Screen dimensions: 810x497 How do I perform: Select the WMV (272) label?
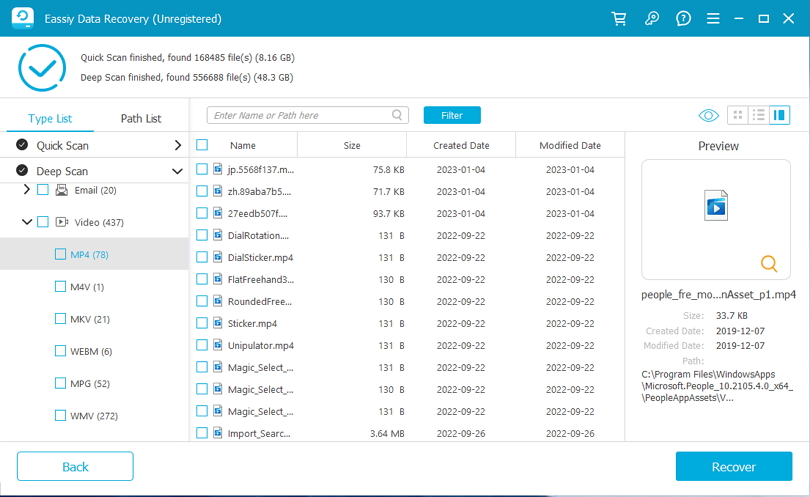(94, 416)
